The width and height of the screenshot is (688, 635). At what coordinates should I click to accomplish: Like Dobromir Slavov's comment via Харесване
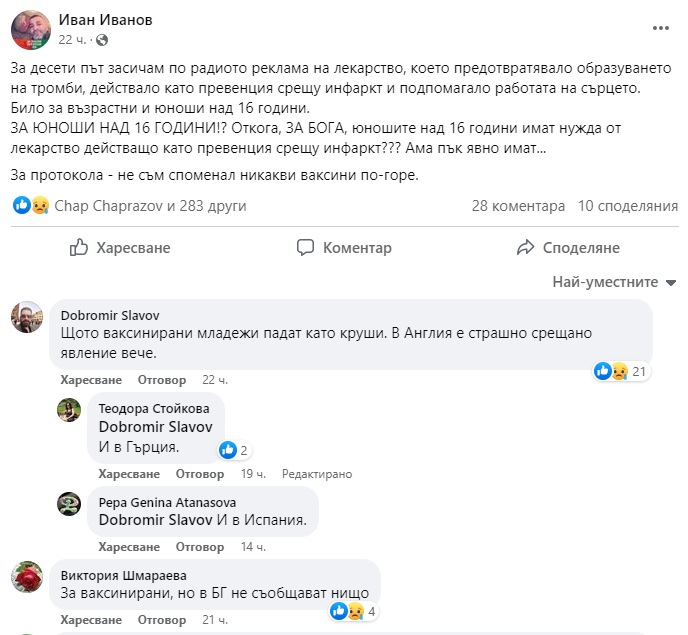pos(90,380)
